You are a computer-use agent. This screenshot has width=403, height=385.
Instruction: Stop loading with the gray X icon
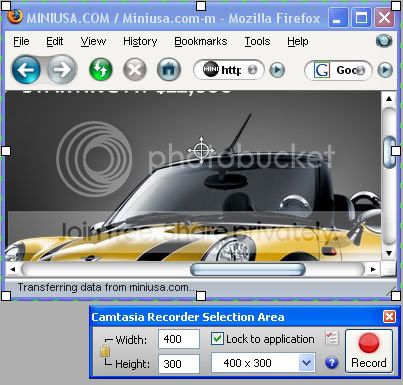click(x=135, y=70)
